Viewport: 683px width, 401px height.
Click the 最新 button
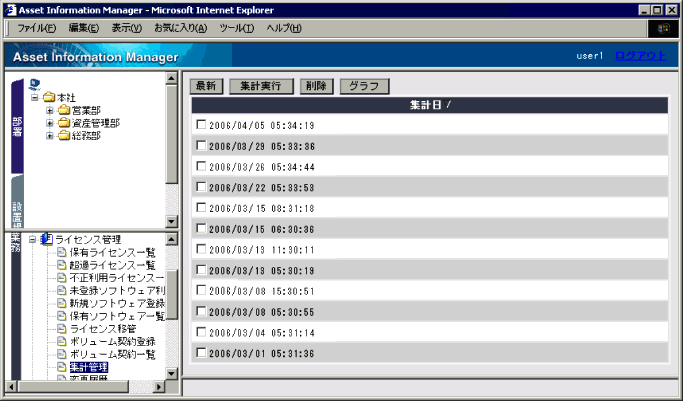click(206, 86)
